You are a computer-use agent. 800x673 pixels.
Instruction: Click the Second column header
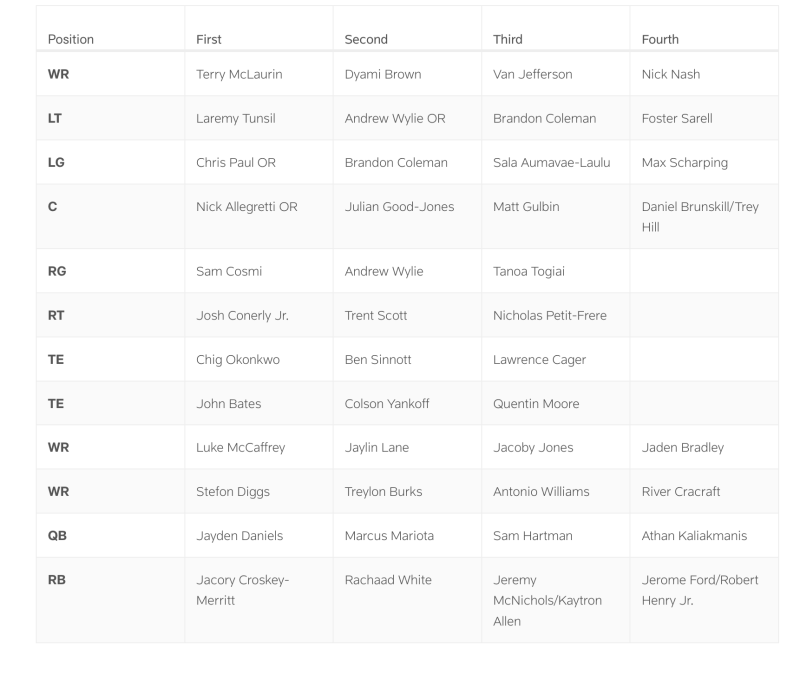click(366, 39)
